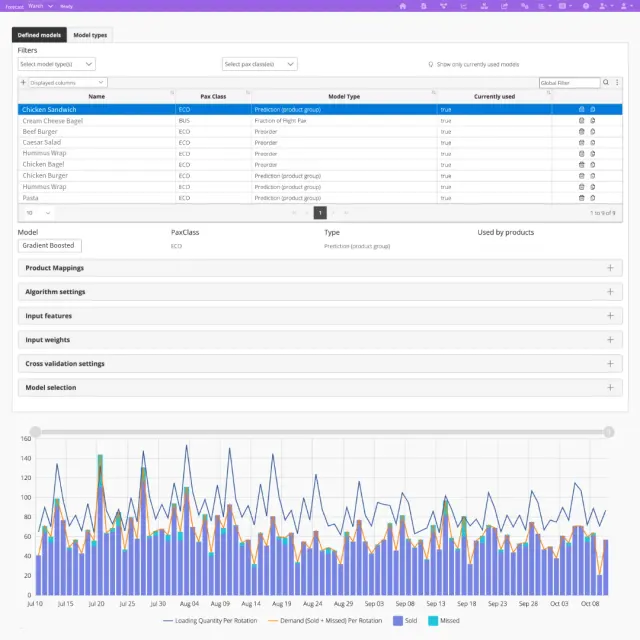Expand the Algorithm settings section

[320, 291]
